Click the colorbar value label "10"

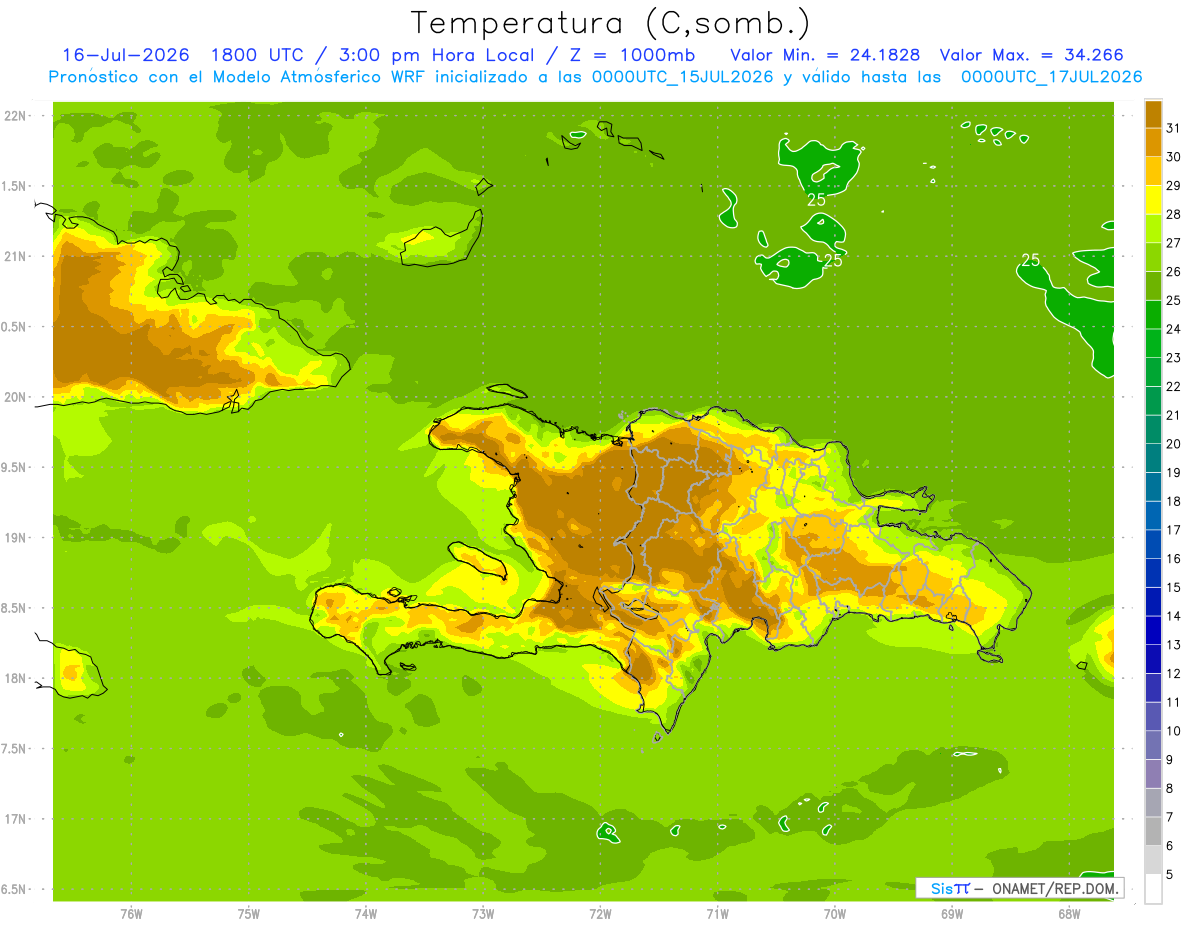coord(1173,731)
